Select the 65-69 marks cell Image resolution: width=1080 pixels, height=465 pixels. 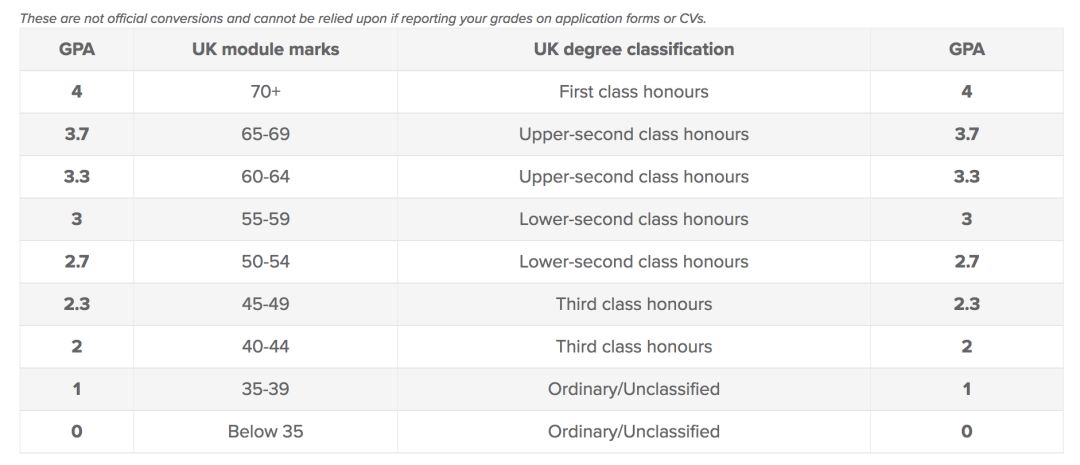click(265, 134)
